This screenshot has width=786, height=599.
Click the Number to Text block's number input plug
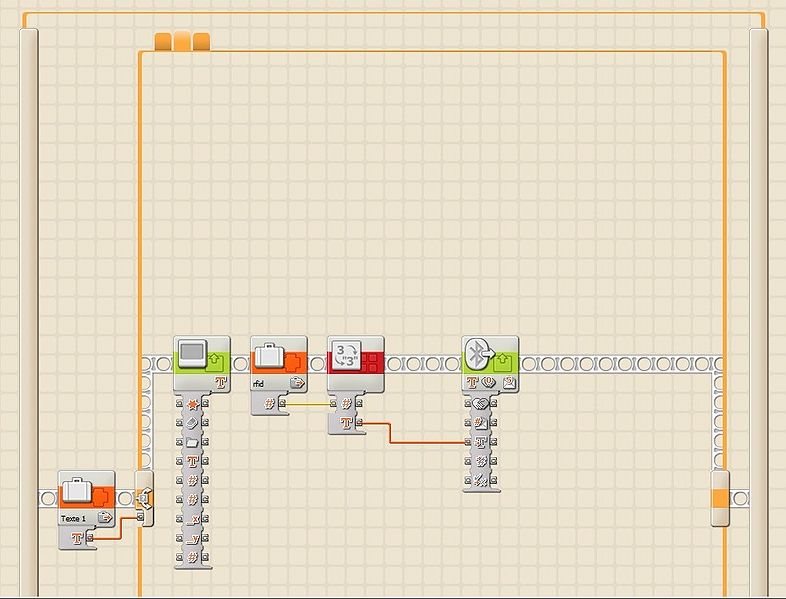[x=334, y=404]
